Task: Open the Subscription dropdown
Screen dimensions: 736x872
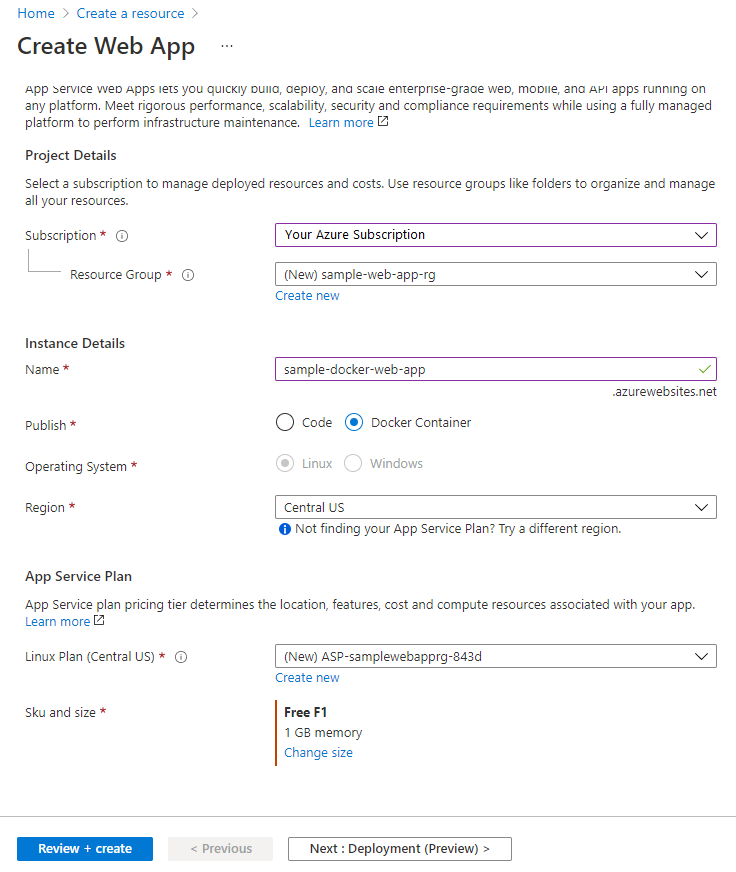Action: 496,235
